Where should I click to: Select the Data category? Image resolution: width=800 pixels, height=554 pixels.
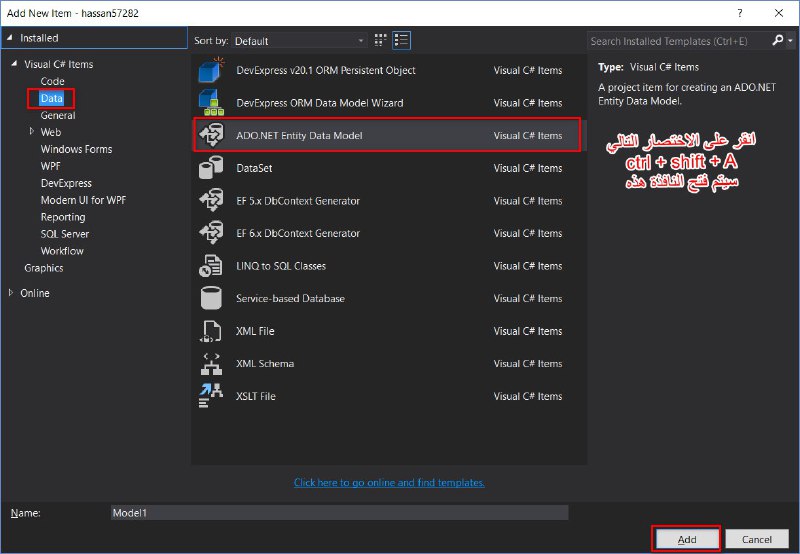tap(52, 98)
